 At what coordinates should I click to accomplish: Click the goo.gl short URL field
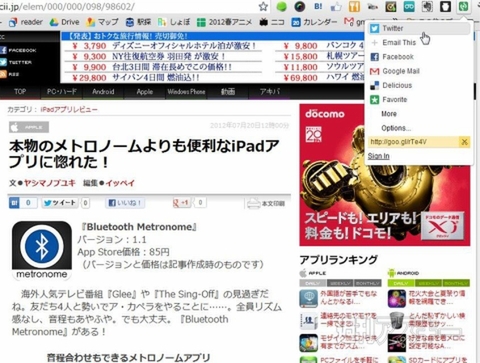pos(413,142)
